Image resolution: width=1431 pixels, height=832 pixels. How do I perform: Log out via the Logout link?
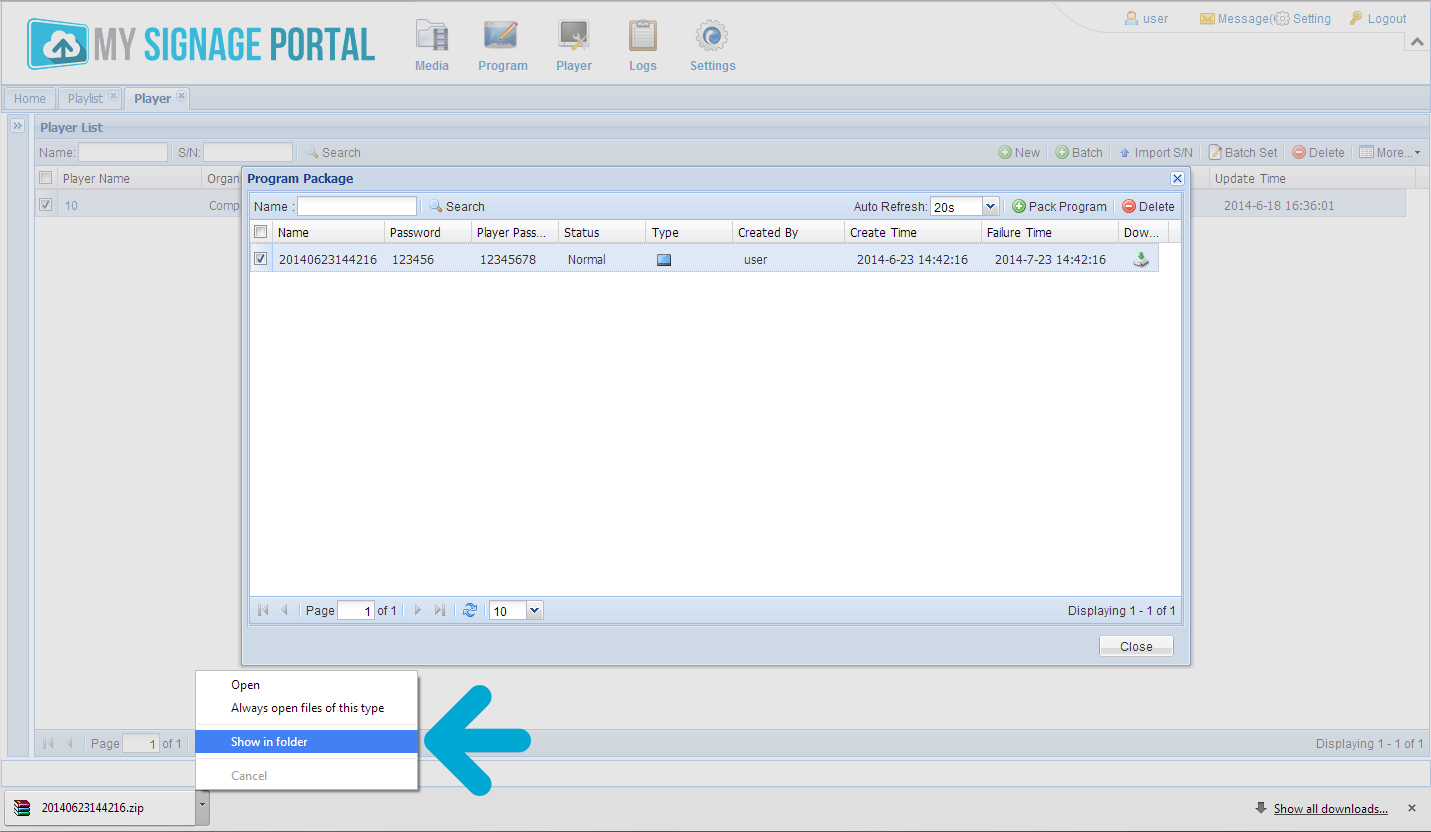point(1378,19)
